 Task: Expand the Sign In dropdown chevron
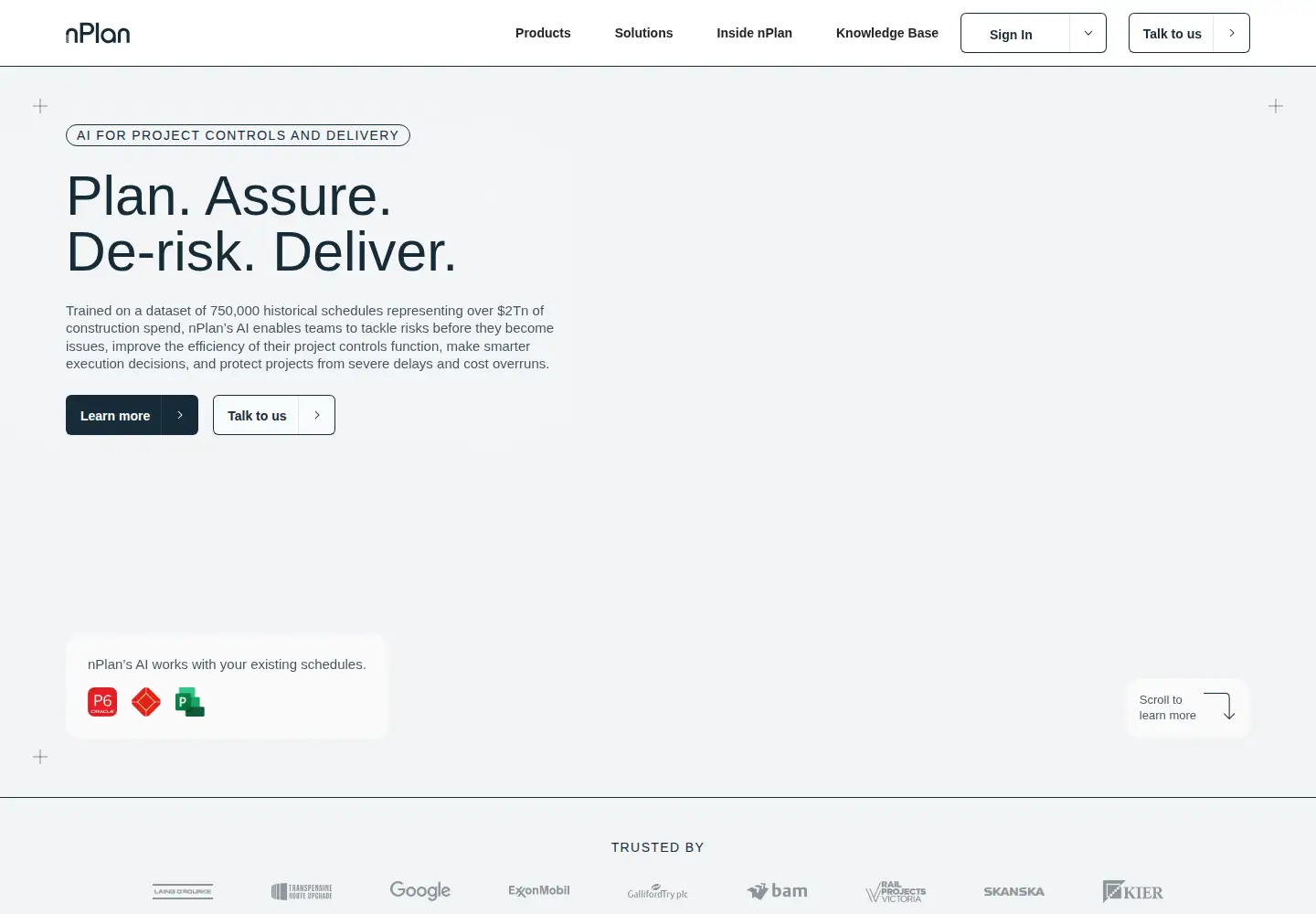coord(1088,33)
